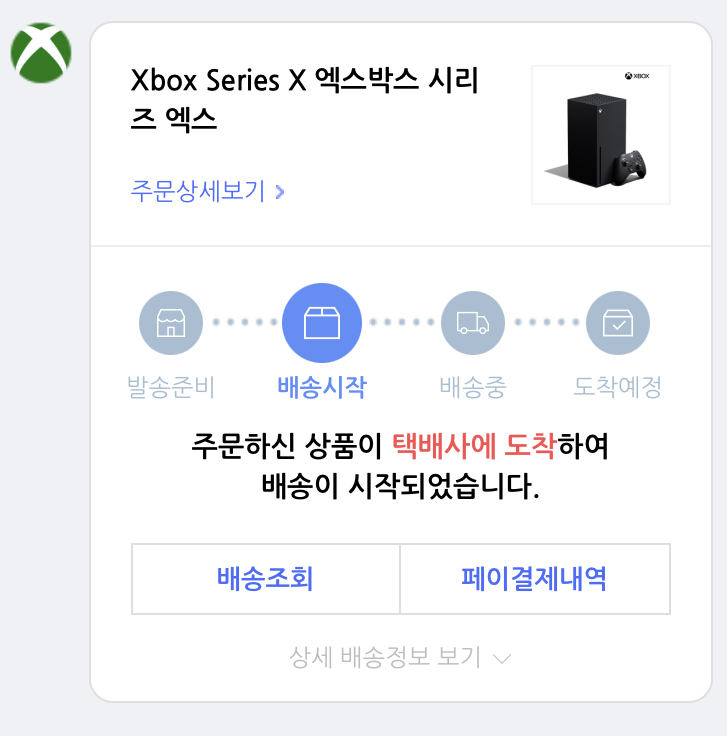Click the 배송조회 tracking button
727x736 pixels.
[266, 579]
